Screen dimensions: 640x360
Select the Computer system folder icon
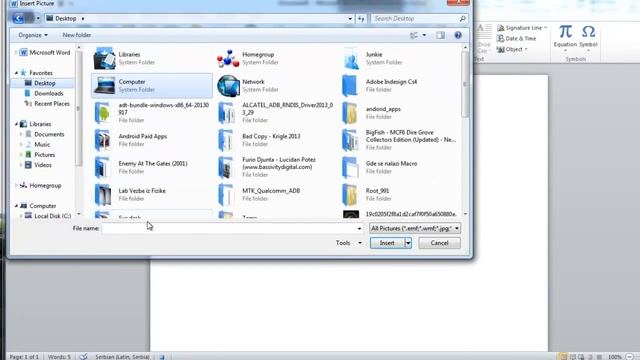coord(104,86)
